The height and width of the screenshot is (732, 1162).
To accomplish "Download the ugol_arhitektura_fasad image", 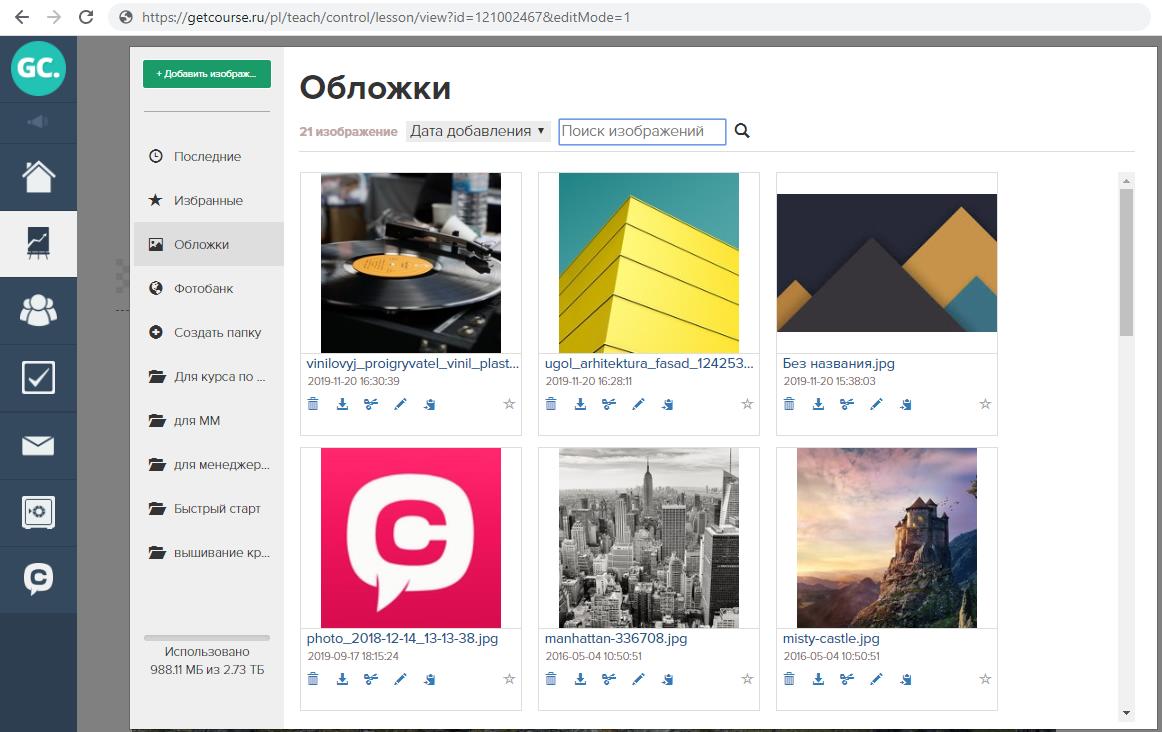I will point(580,404).
